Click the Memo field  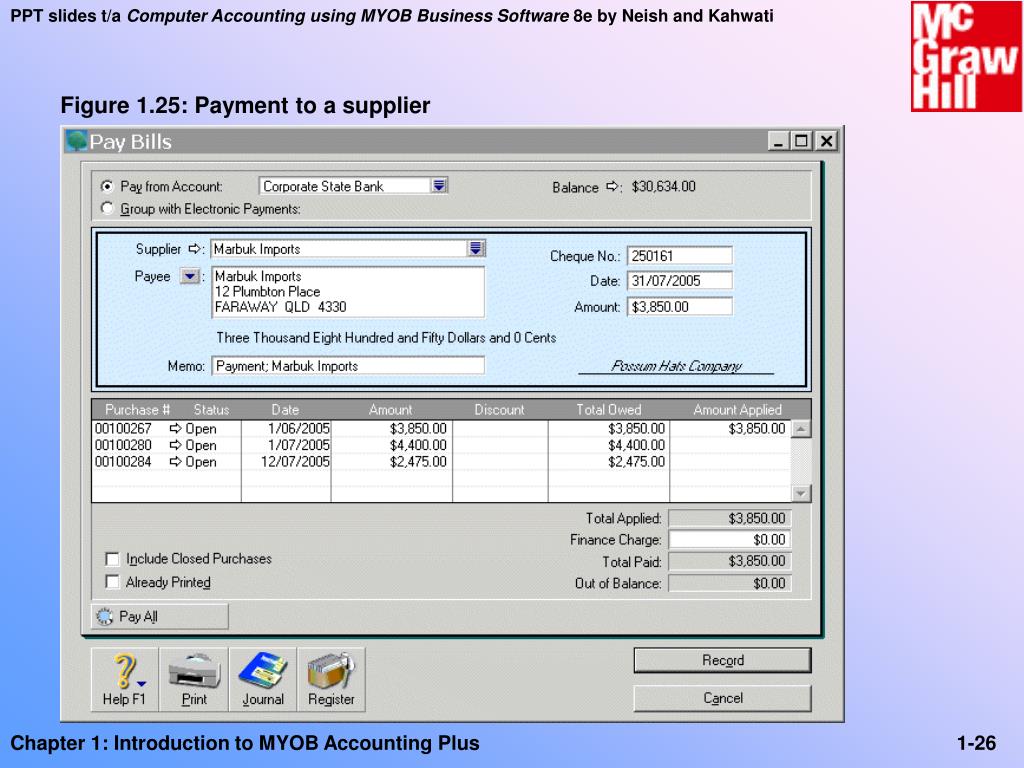pos(348,366)
